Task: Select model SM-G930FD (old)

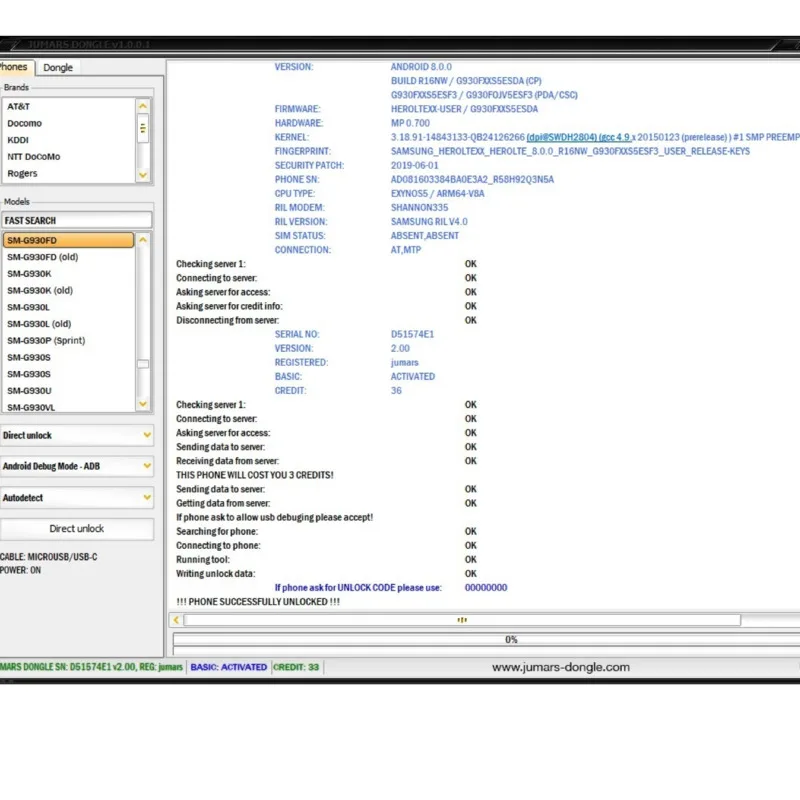Action: (x=42, y=257)
